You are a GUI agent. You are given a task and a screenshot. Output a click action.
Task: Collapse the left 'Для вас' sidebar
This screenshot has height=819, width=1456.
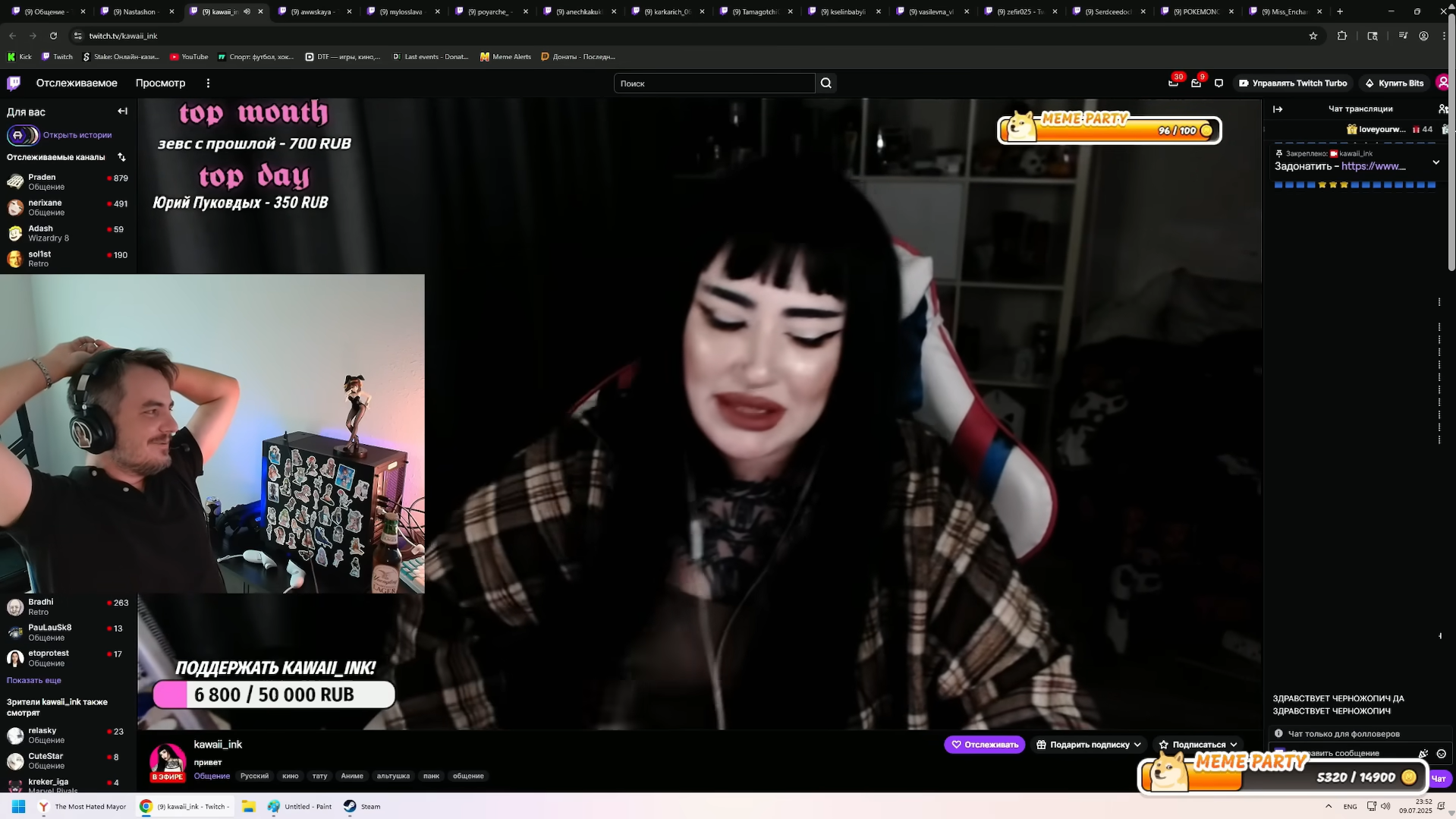pos(122,112)
